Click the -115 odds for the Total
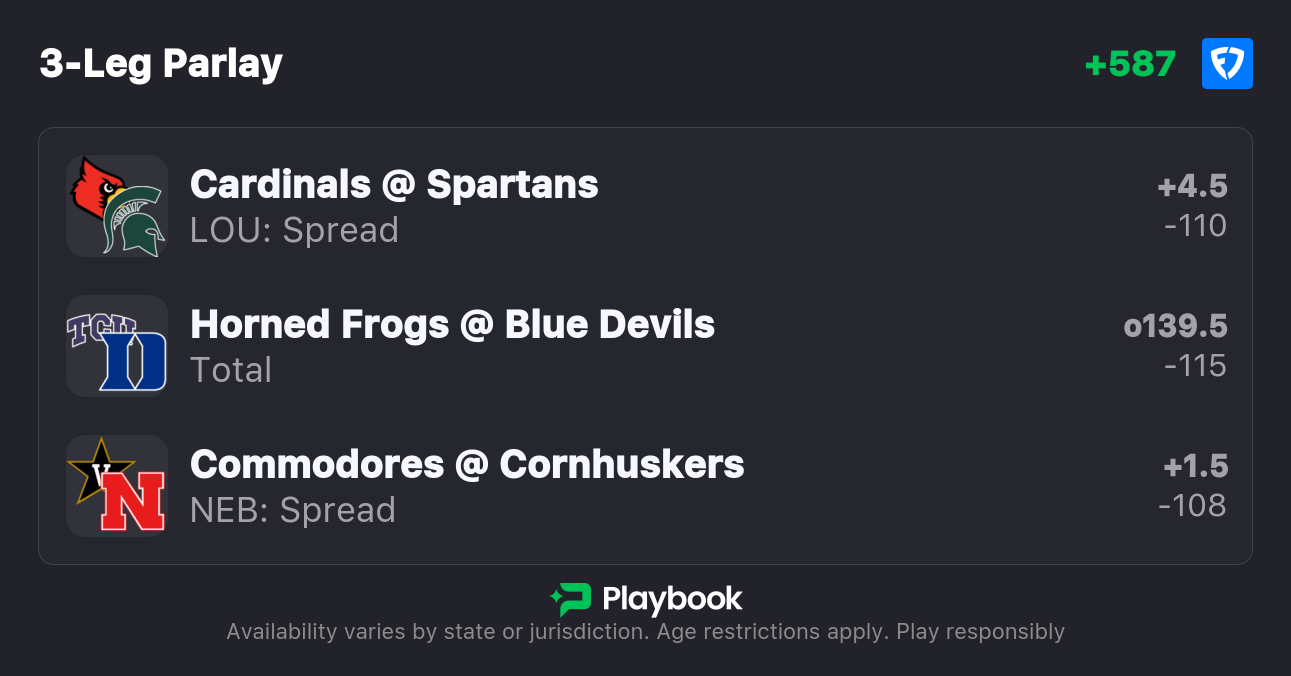 click(1195, 366)
